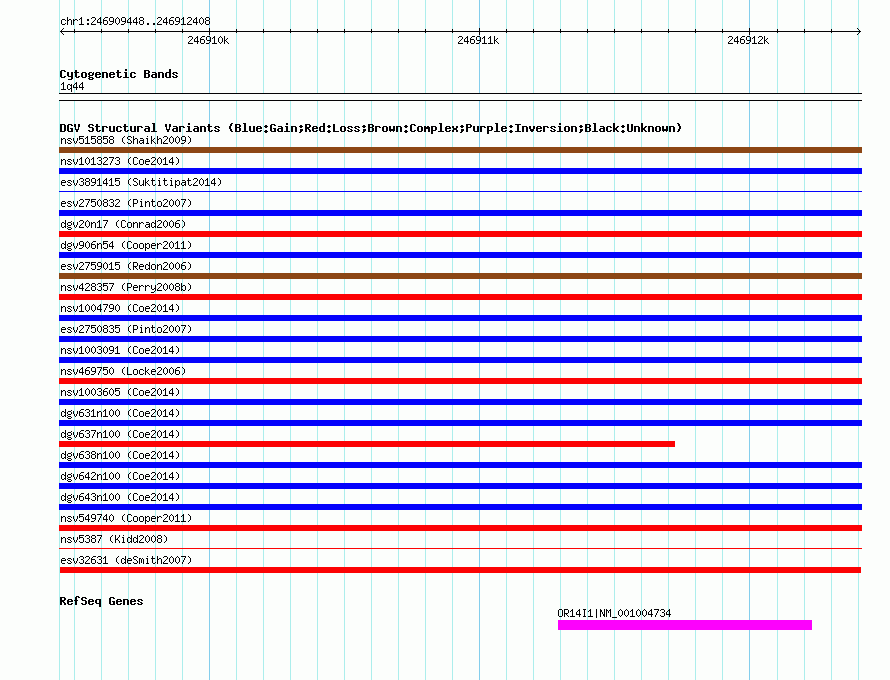
Task: Select the 1q44 band label
Action: 72,86
